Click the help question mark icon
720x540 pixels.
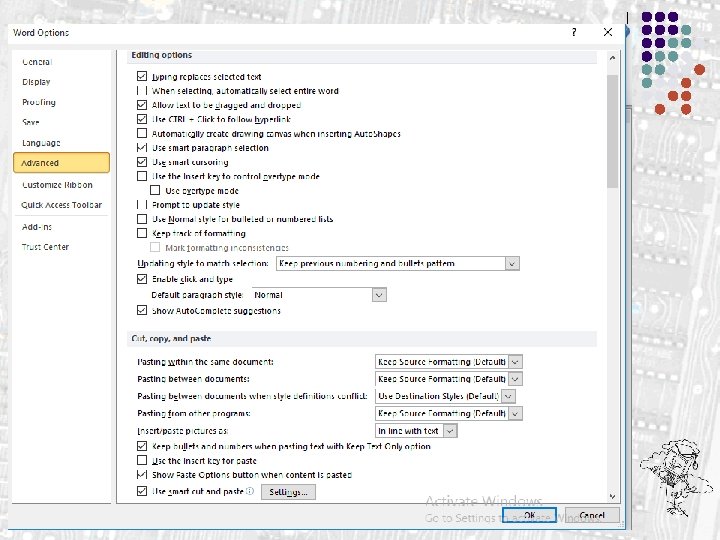pos(574,32)
